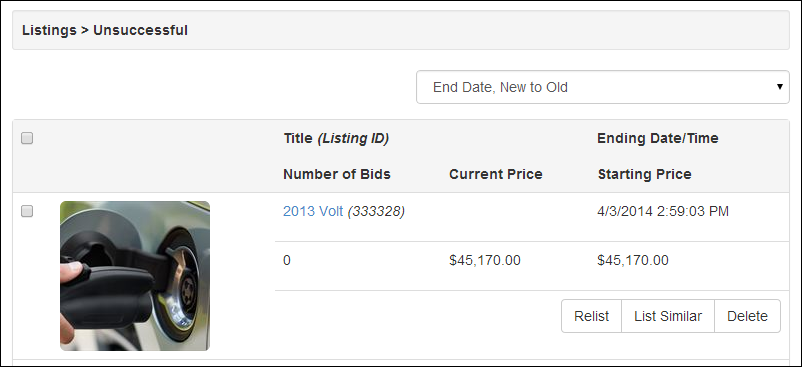
Task: Click the Number of Bids header
Action: click(x=337, y=174)
